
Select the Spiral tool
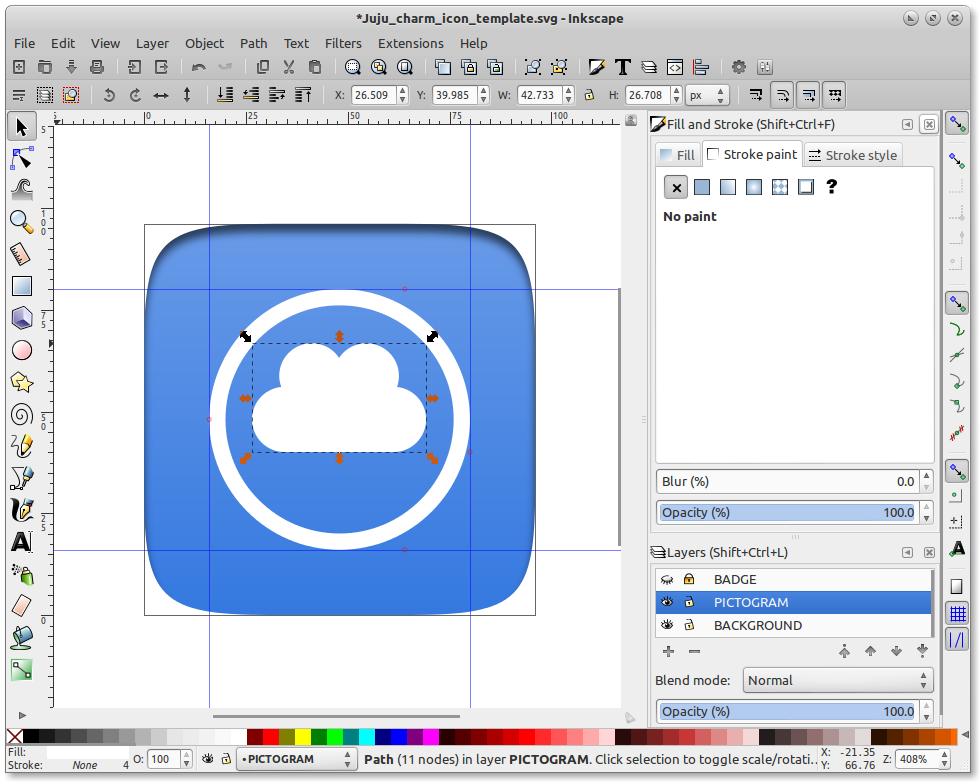tap(21, 415)
